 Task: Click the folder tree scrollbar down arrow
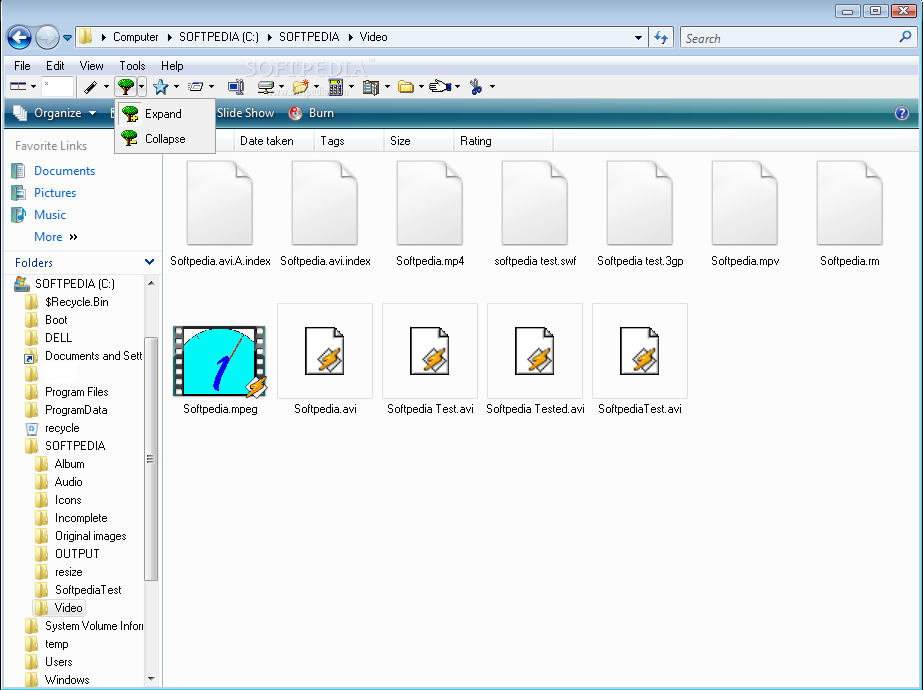coord(151,679)
